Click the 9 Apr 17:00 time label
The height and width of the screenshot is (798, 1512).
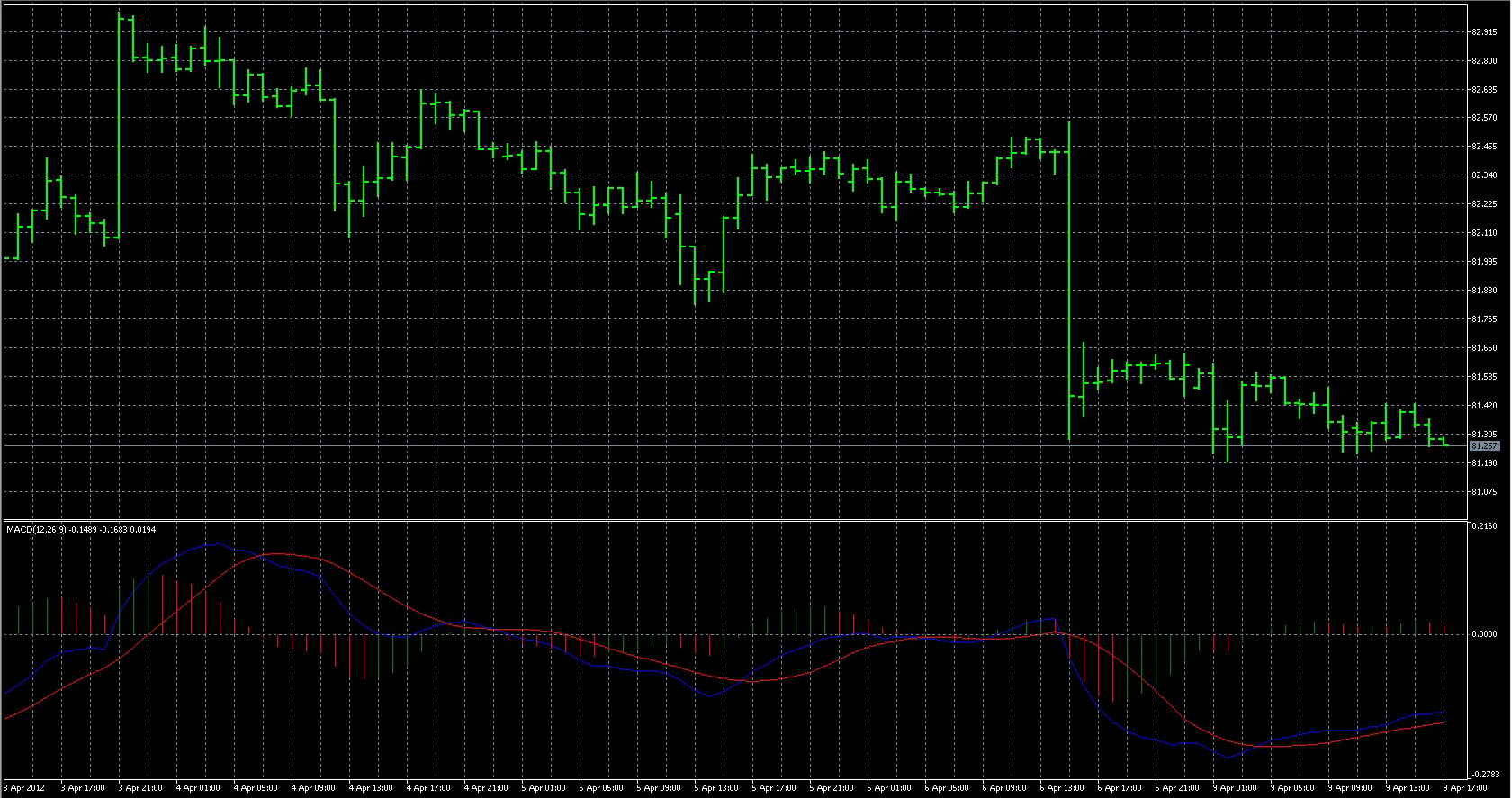click(1464, 788)
